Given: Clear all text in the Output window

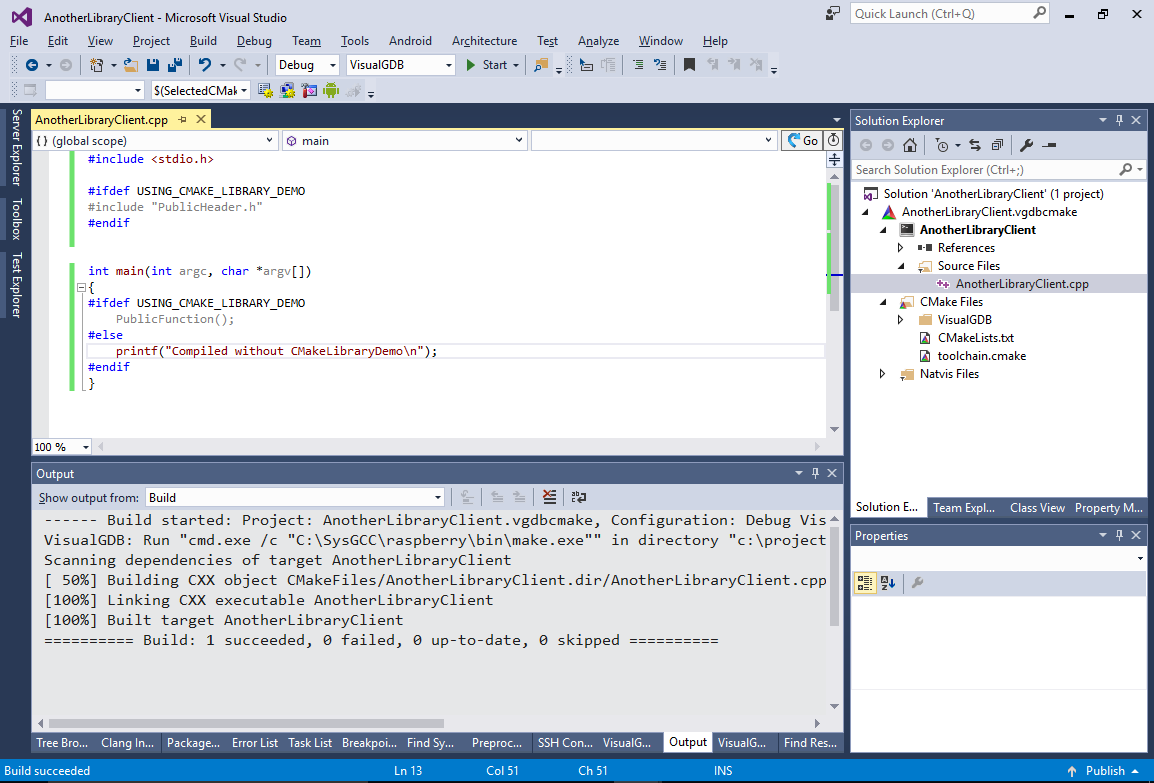Looking at the screenshot, I should [x=549, y=497].
